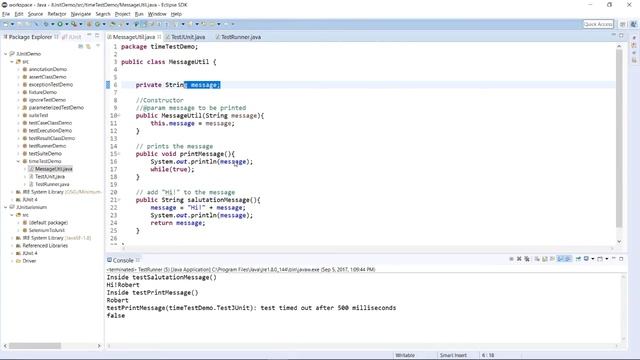Open the Source menu

click(x=35, y=14)
